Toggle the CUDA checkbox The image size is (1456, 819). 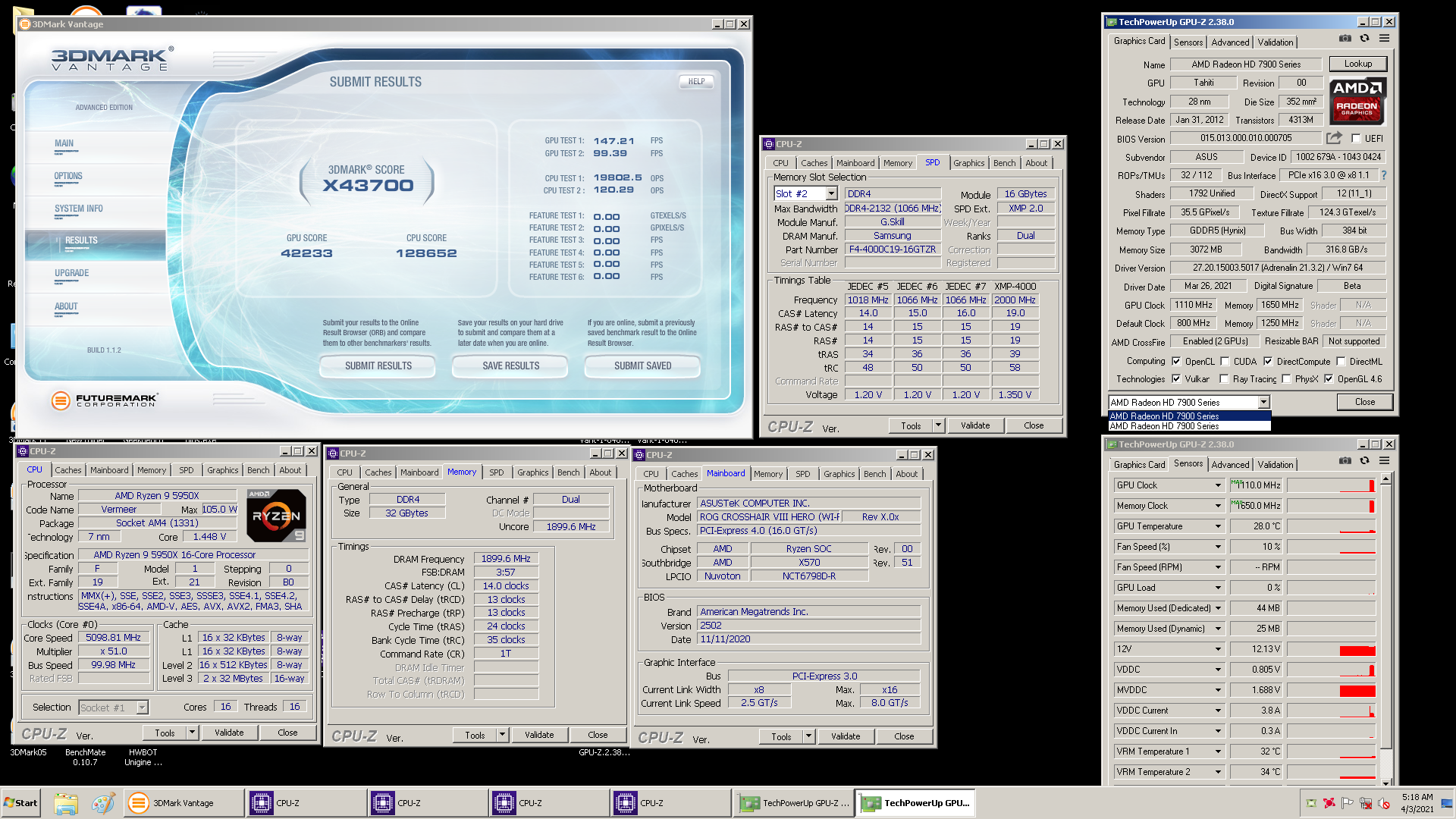tap(1225, 362)
